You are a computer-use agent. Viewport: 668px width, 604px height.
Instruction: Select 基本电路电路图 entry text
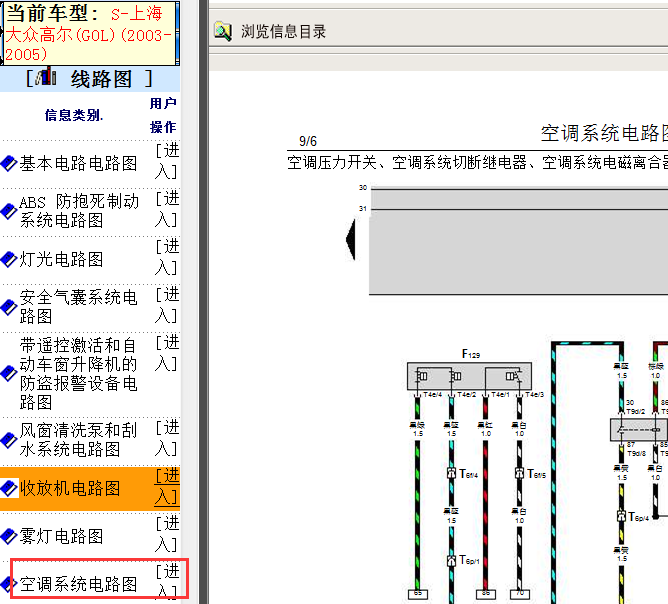click(78, 164)
